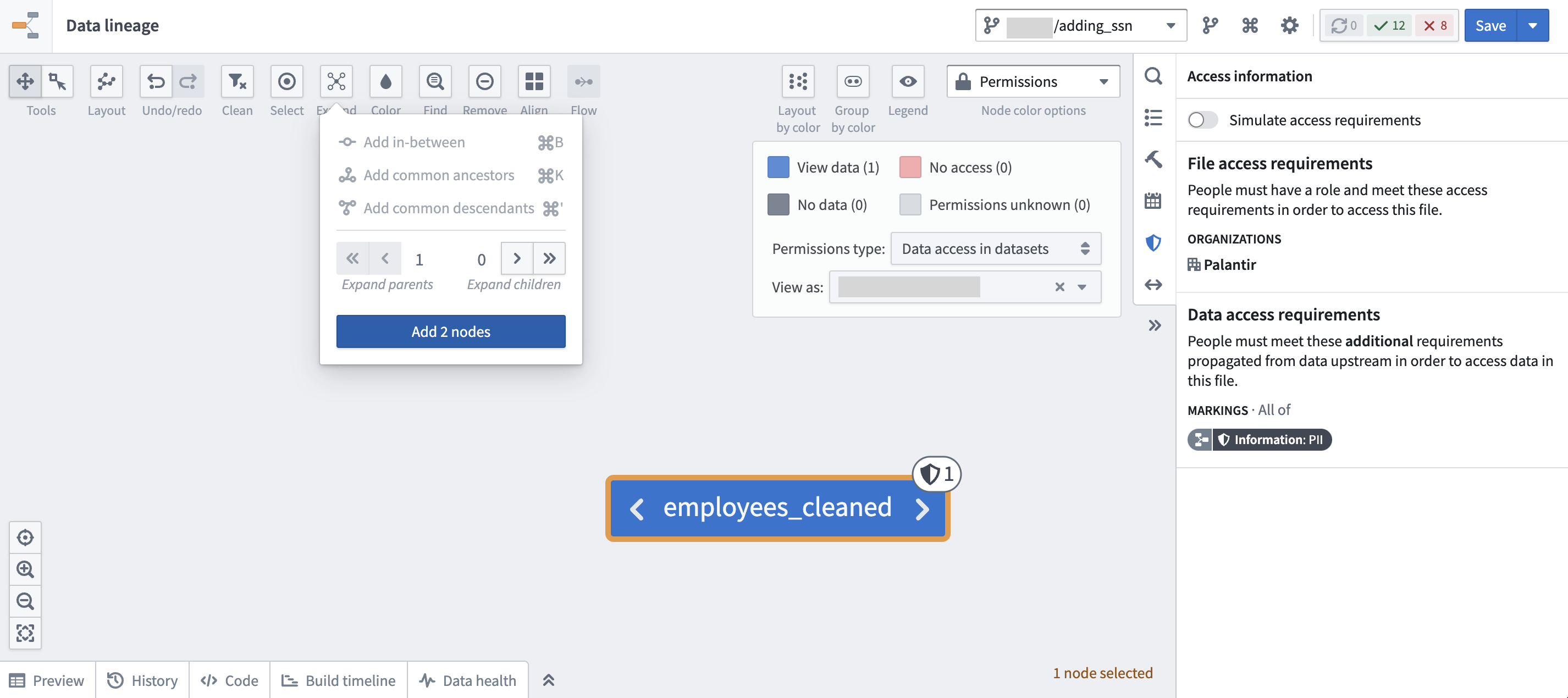Fit graph to screen icon
Image resolution: width=1568 pixels, height=698 pixels.
click(x=25, y=634)
